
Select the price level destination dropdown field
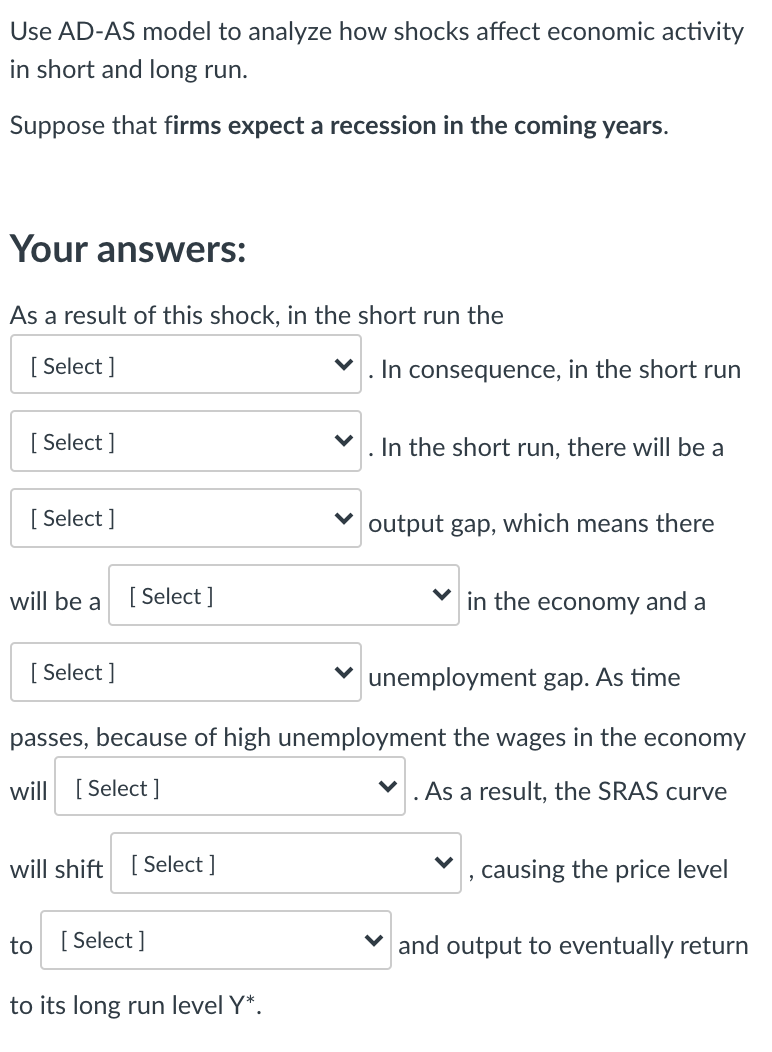215,938
